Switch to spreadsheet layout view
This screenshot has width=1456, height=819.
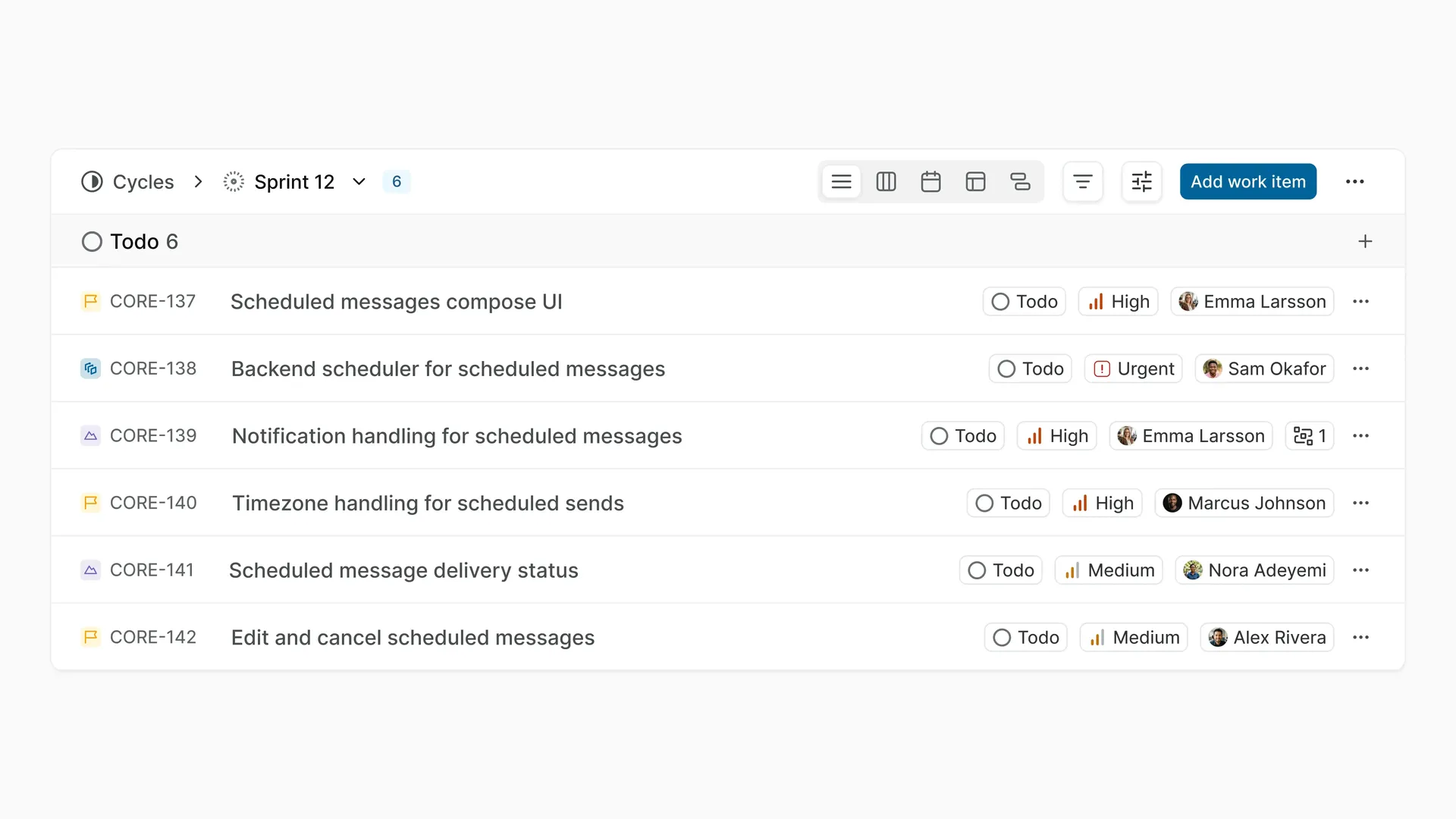975,182
